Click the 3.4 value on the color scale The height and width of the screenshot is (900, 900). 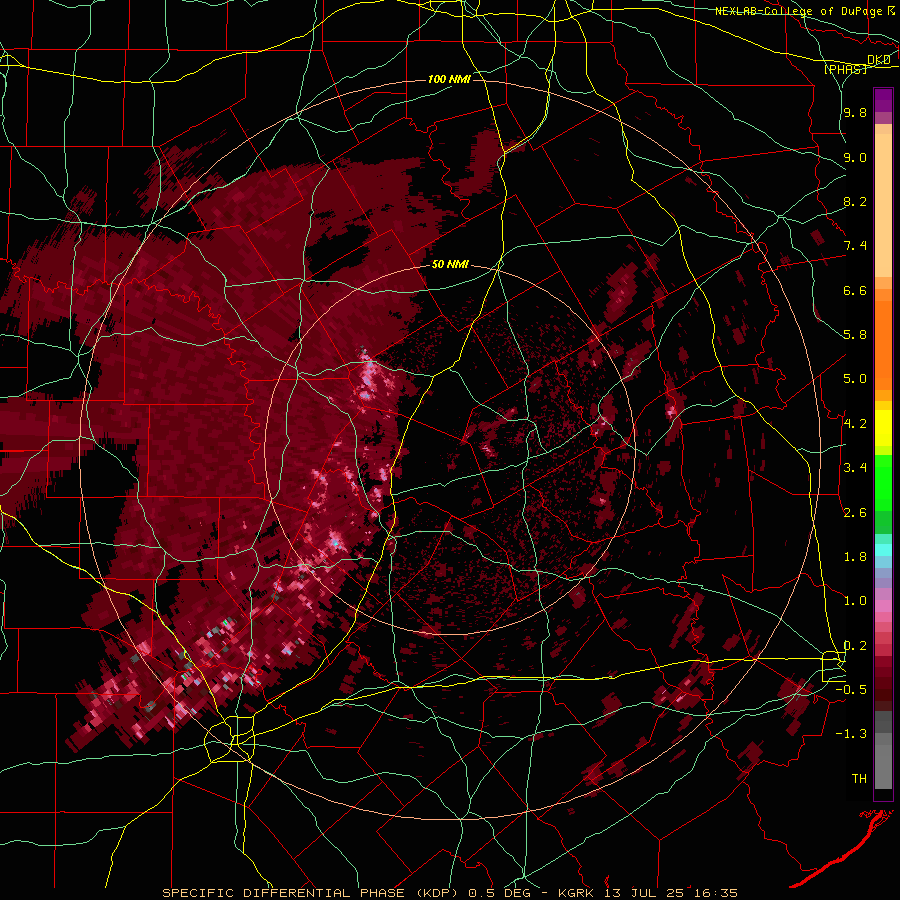(855, 468)
